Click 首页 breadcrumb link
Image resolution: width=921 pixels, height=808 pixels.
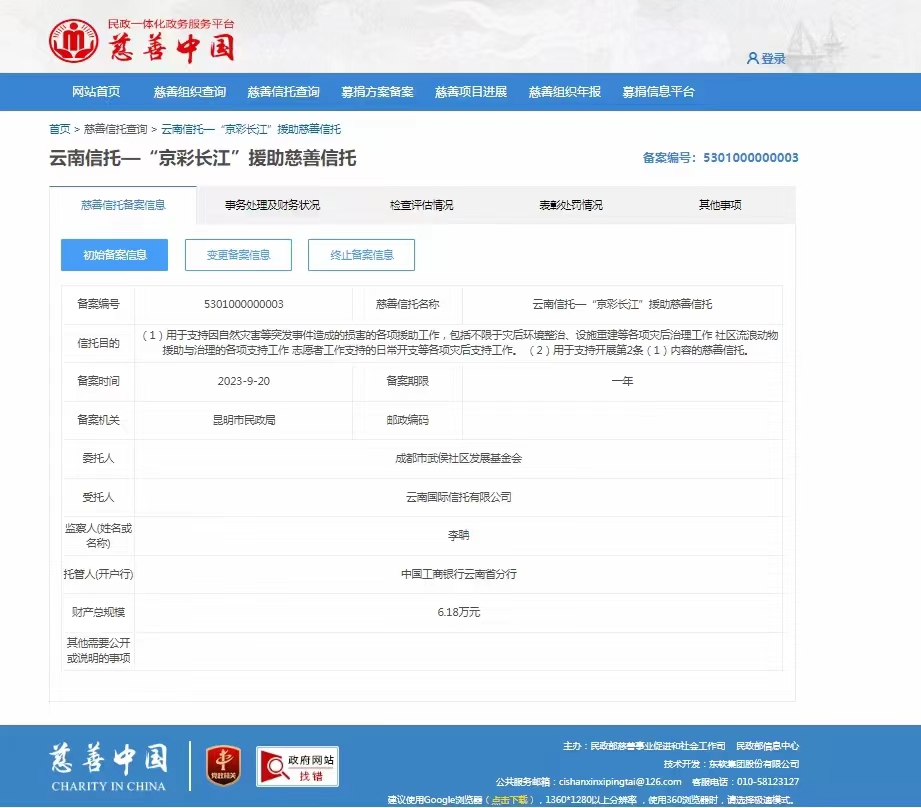coord(59,129)
